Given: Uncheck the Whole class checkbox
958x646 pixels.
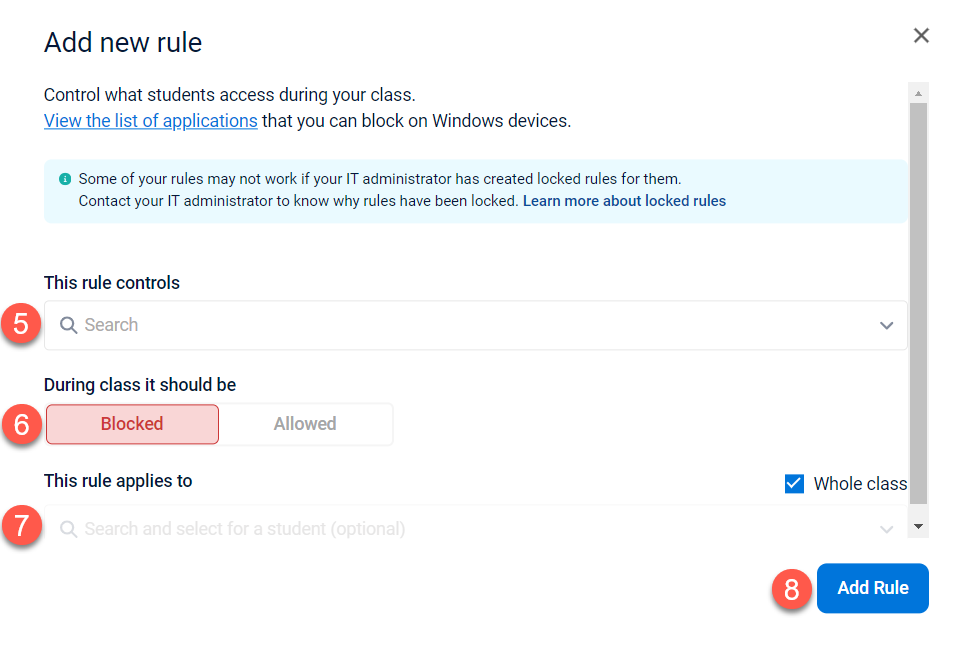Looking at the screenshot, I should [x=794, y=483].
